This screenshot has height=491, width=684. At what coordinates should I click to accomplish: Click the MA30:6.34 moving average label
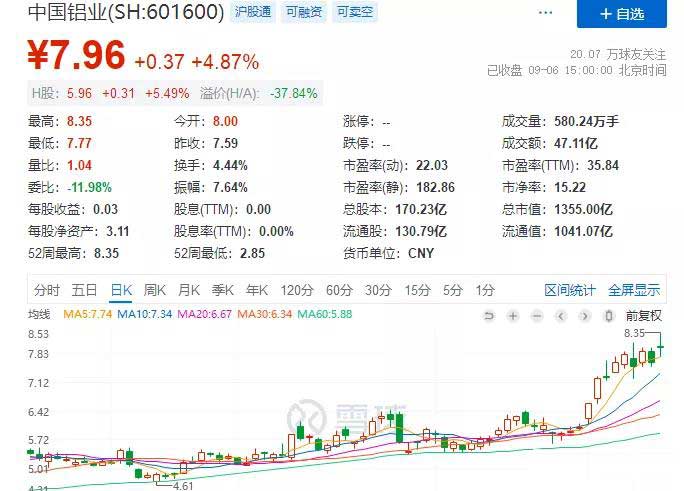[264, 314]
